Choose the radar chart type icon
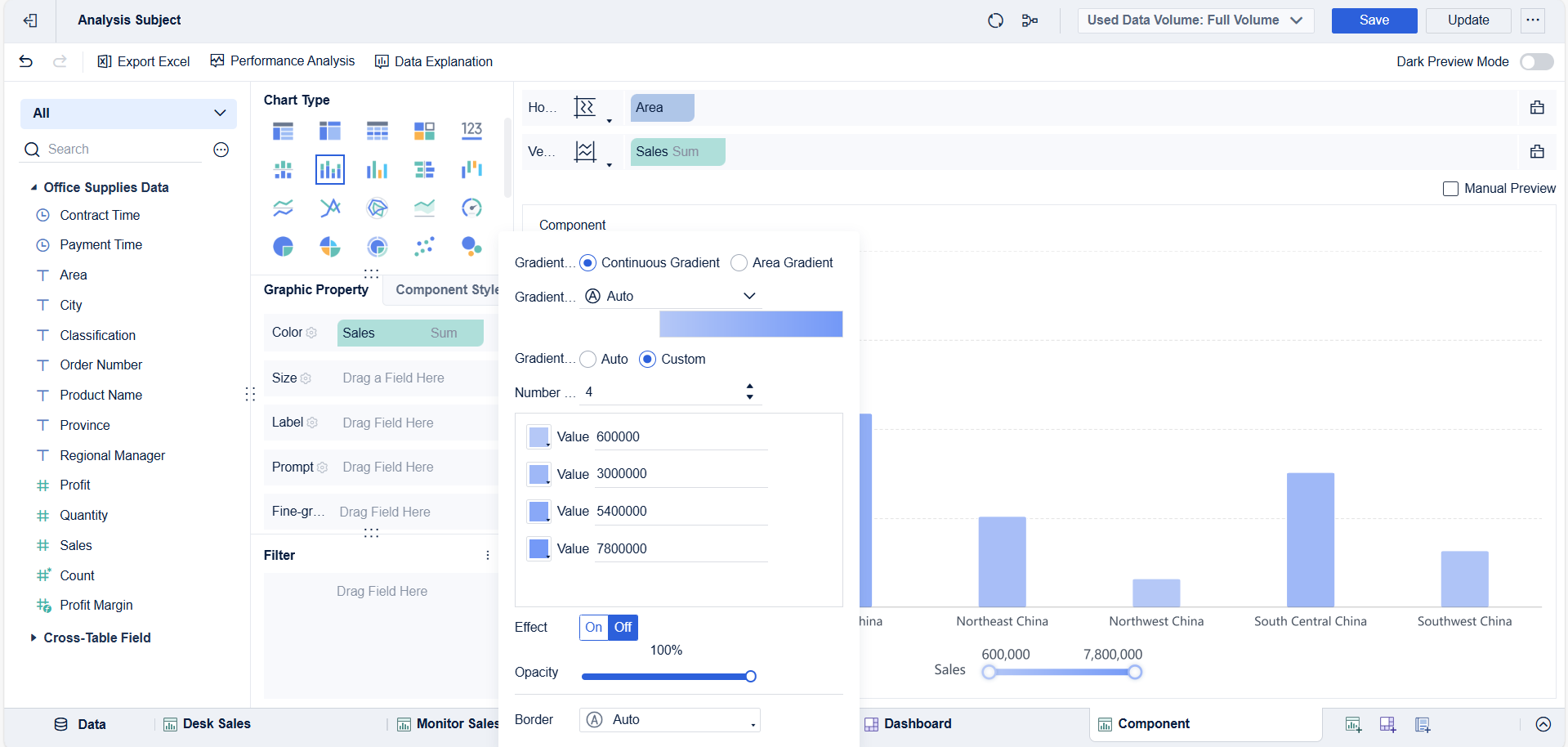 click(x=377, y=208)
